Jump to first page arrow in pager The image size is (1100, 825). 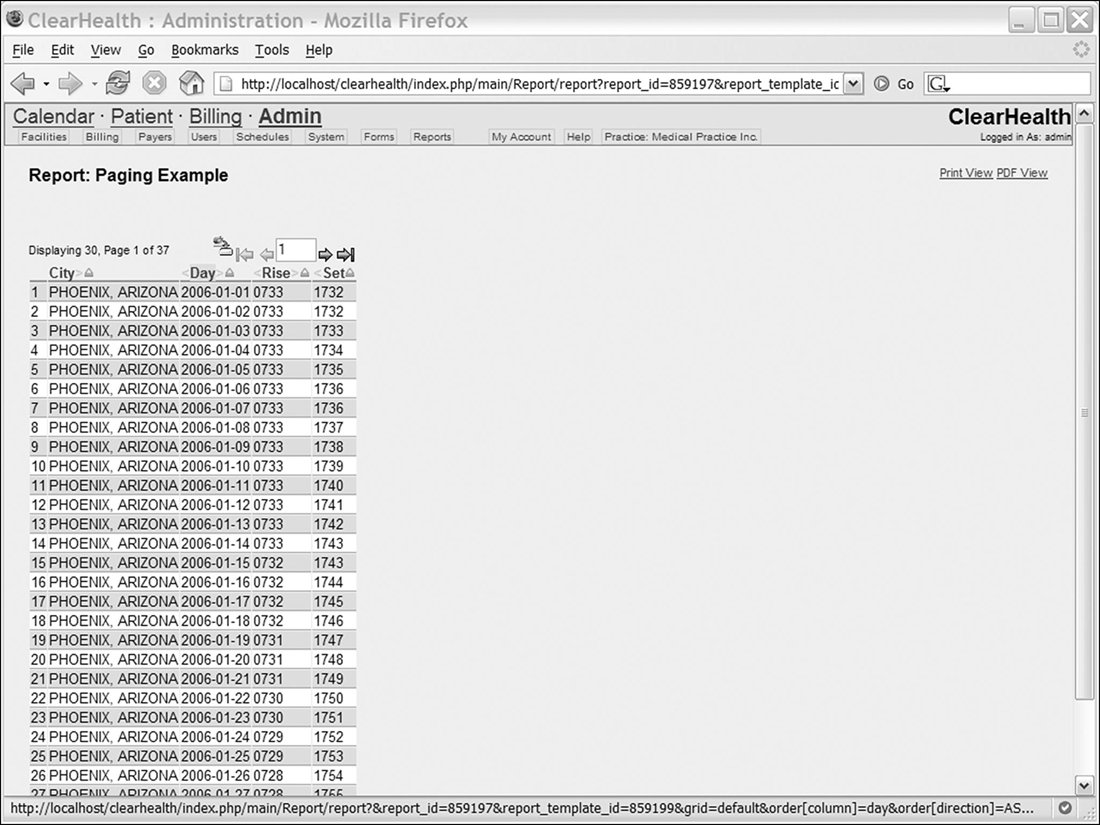(x=244, y=255)
